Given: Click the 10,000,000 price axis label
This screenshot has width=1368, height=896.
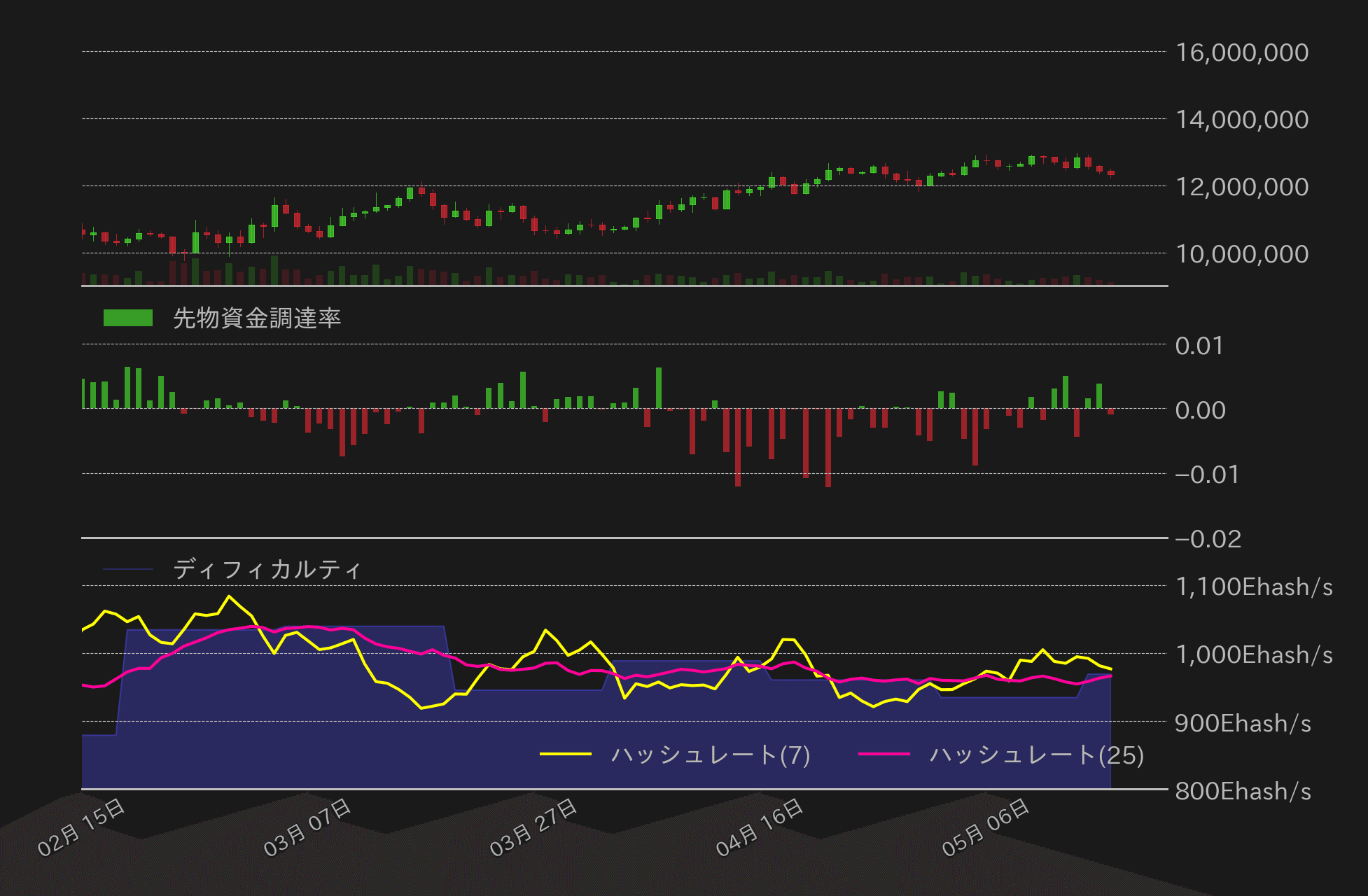Looking at the screenshot, I should pos(1242,254).
